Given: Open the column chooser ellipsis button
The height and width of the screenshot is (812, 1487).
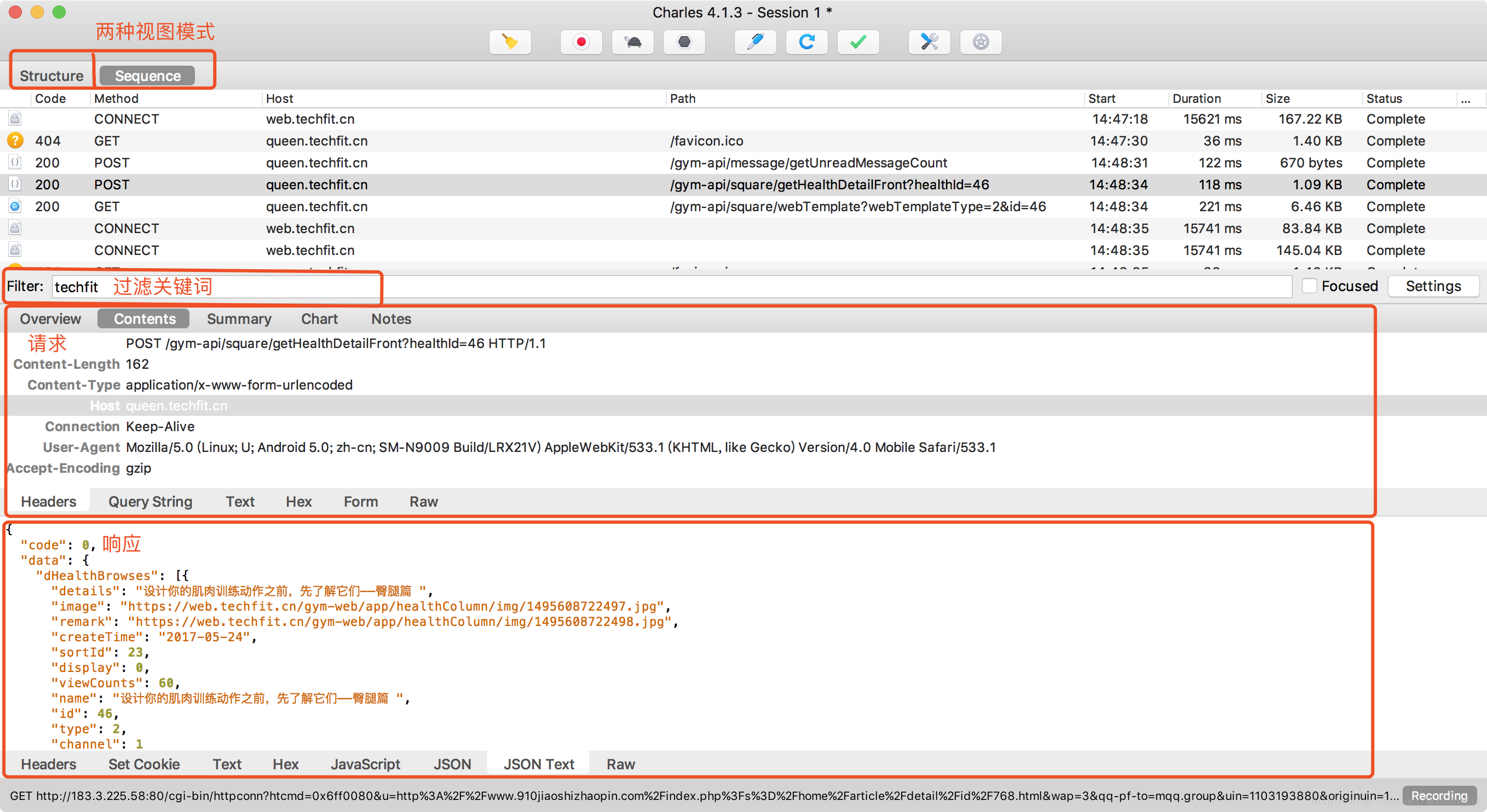Looking at the screenshot, I should click(x=1465, y=99).
